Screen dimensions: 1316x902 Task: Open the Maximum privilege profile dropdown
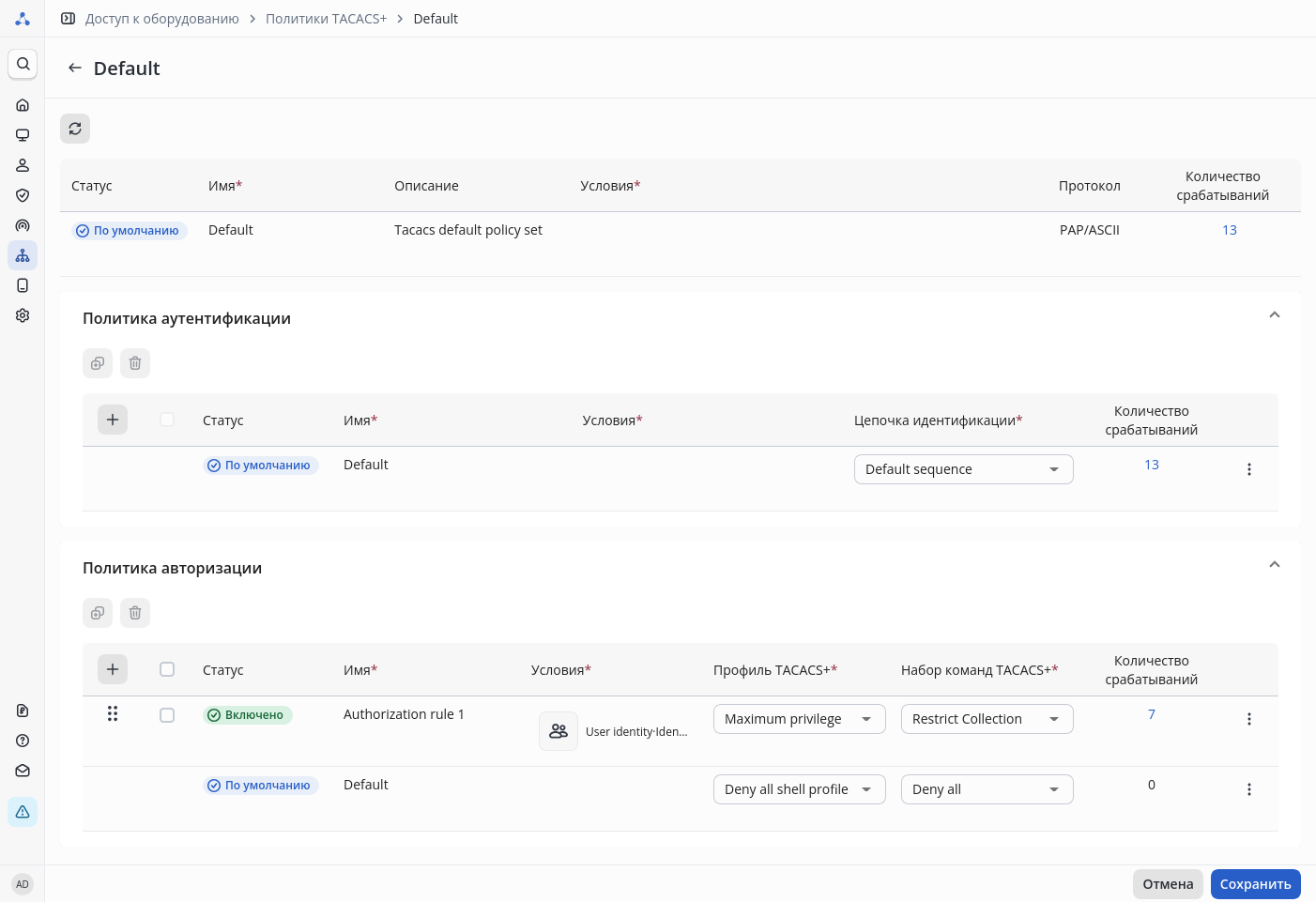pyautogui.click(x=799, y=719)
